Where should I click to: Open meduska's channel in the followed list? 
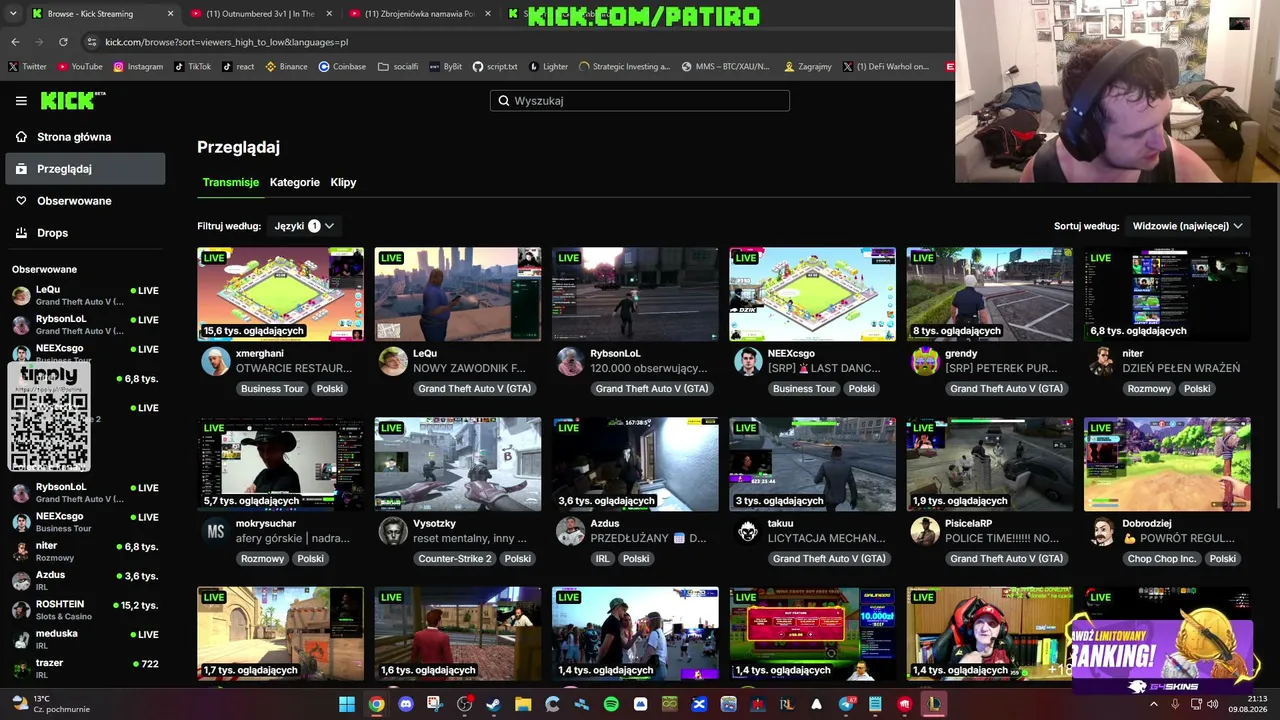(85, 639)
